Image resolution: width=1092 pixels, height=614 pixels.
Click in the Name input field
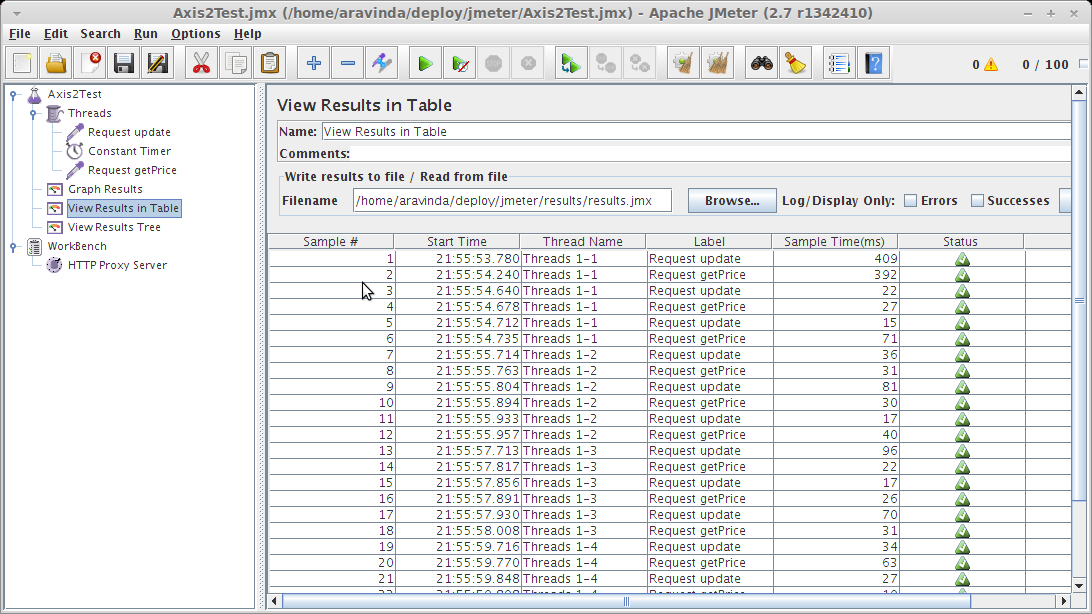[x=696, y=132]
